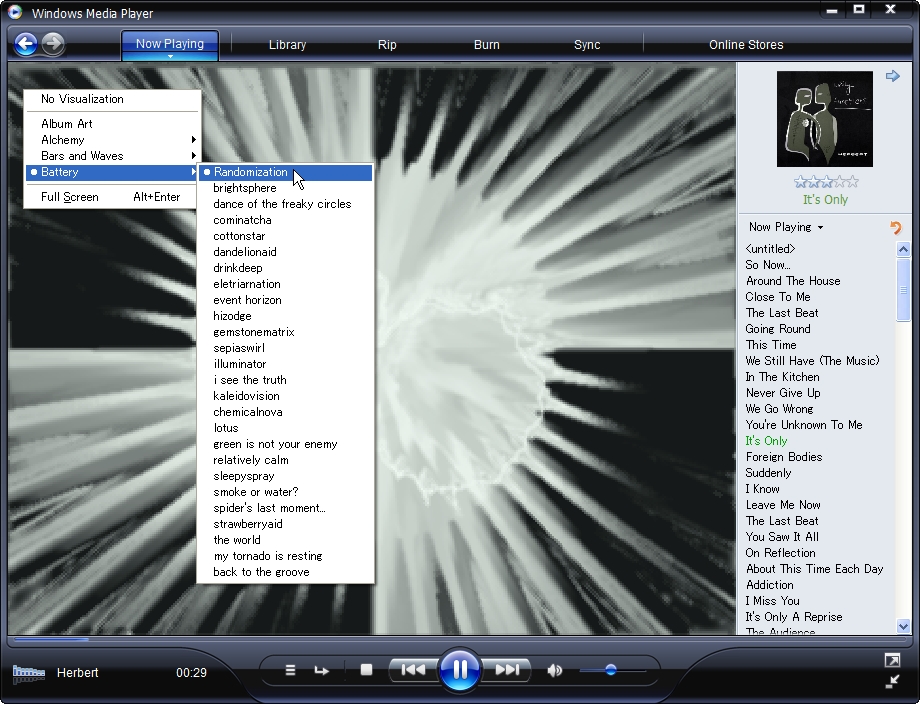Click the orange clear list arrow icon
This screenshot has width=920, height=704.
click(895, 228)
